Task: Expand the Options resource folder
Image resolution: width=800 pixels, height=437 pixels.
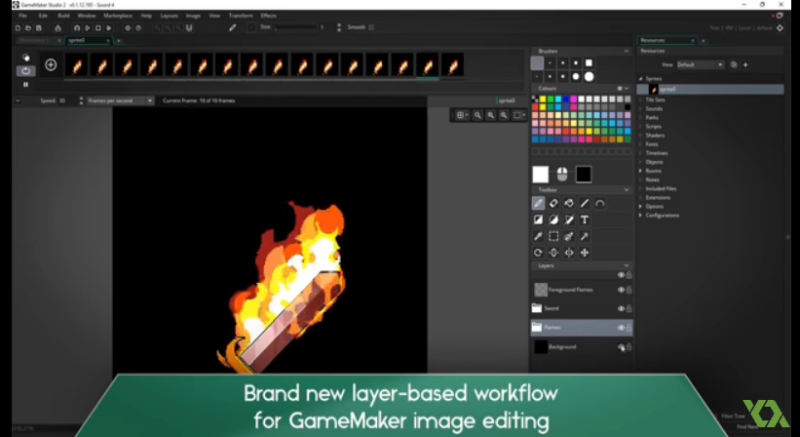Action: (641, 207)
